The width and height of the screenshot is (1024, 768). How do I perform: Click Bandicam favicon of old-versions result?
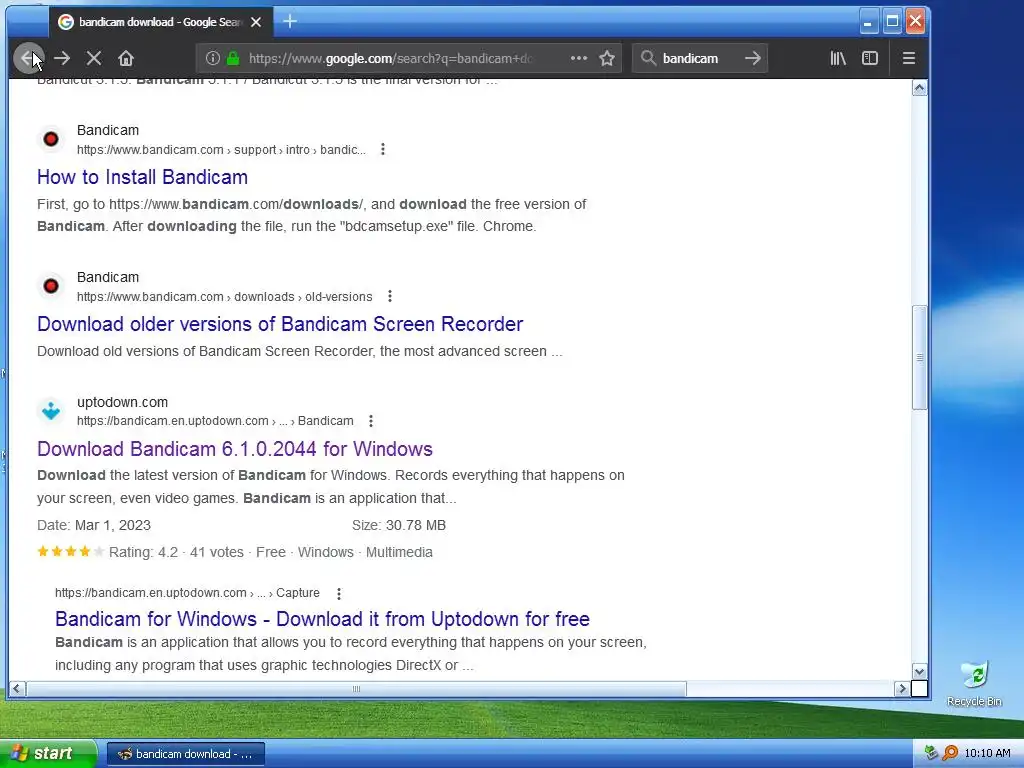51,286
